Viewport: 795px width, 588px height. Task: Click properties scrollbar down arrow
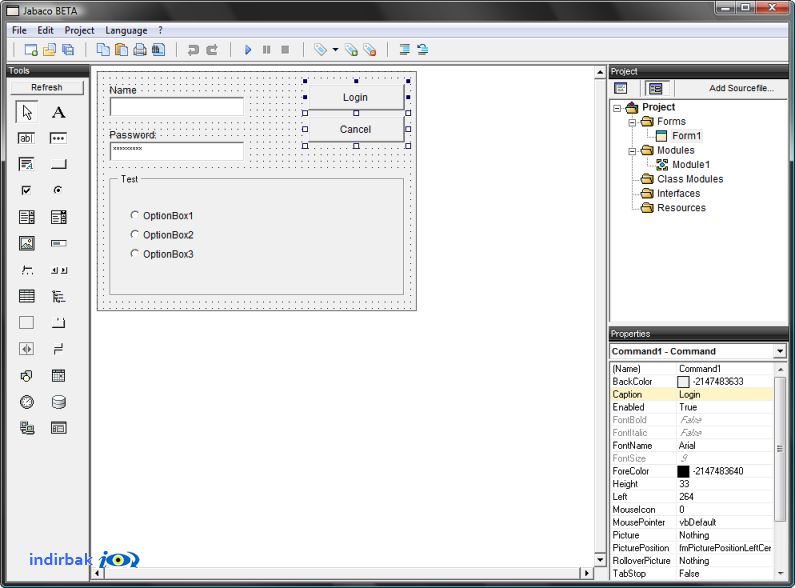[780, 573]
